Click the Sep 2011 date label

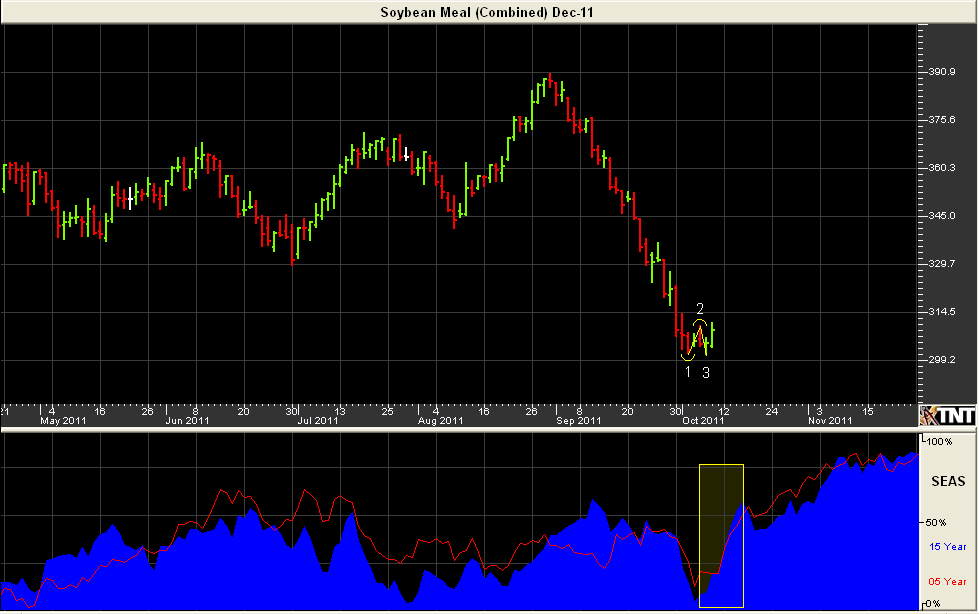pos(579,421)
